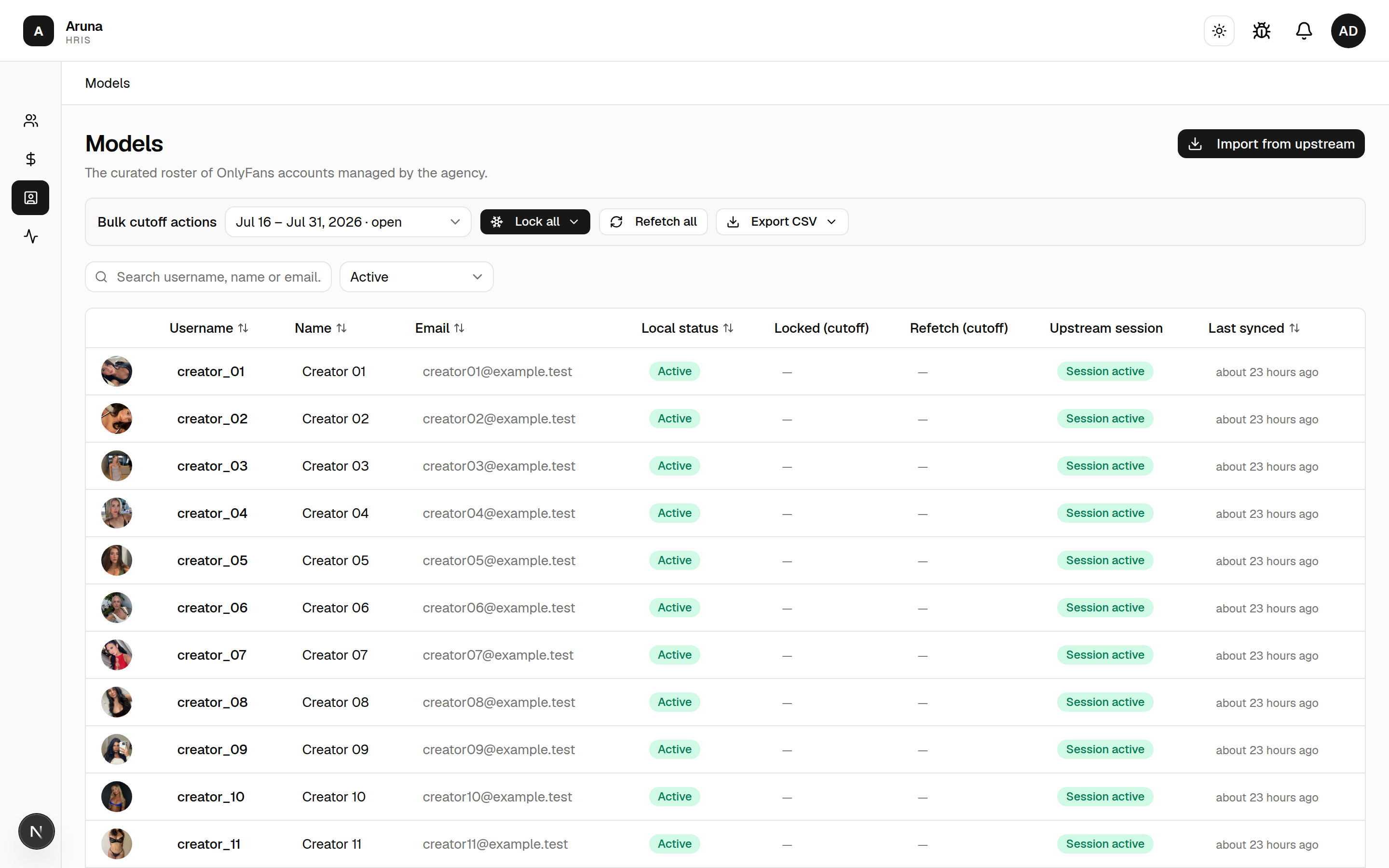This screenshot has height=868, width=1389.
Task: Open creator_11 avatar thumbnail
Action: 117,844
